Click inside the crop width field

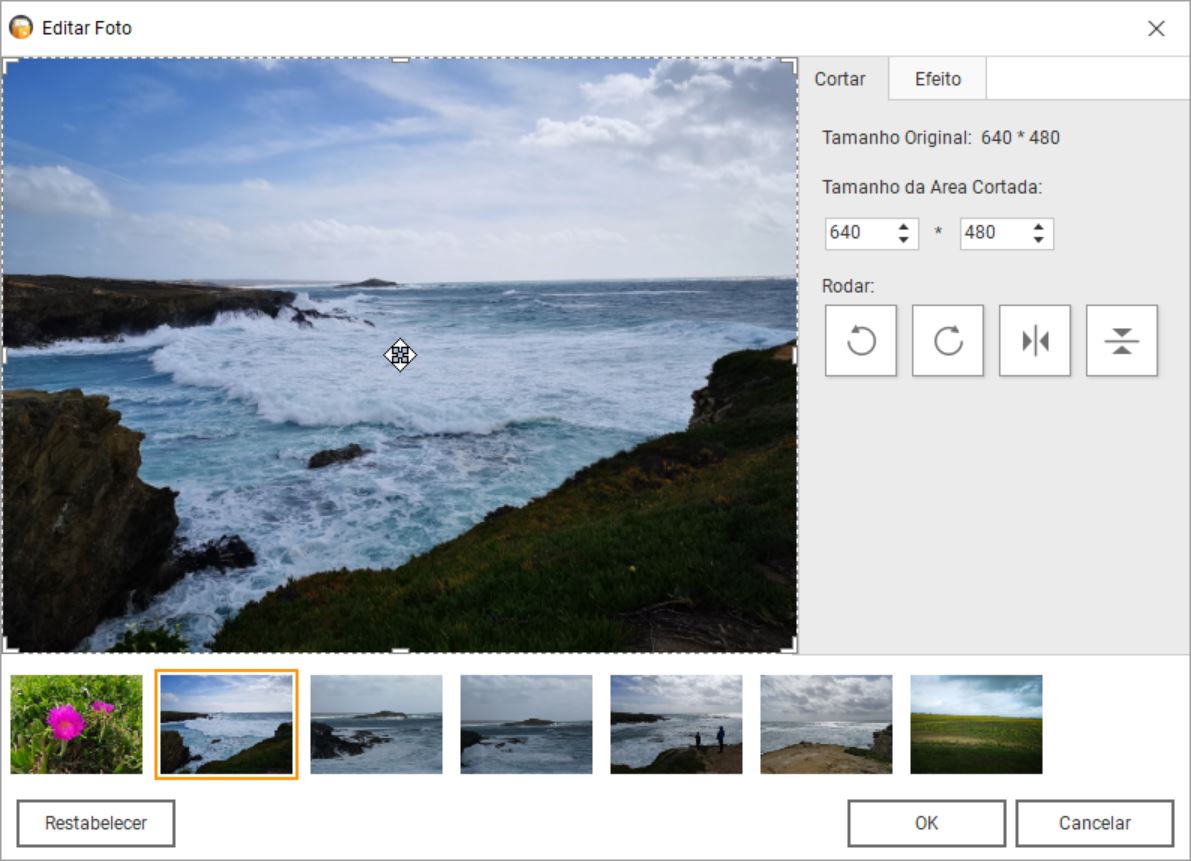(858, 233)
